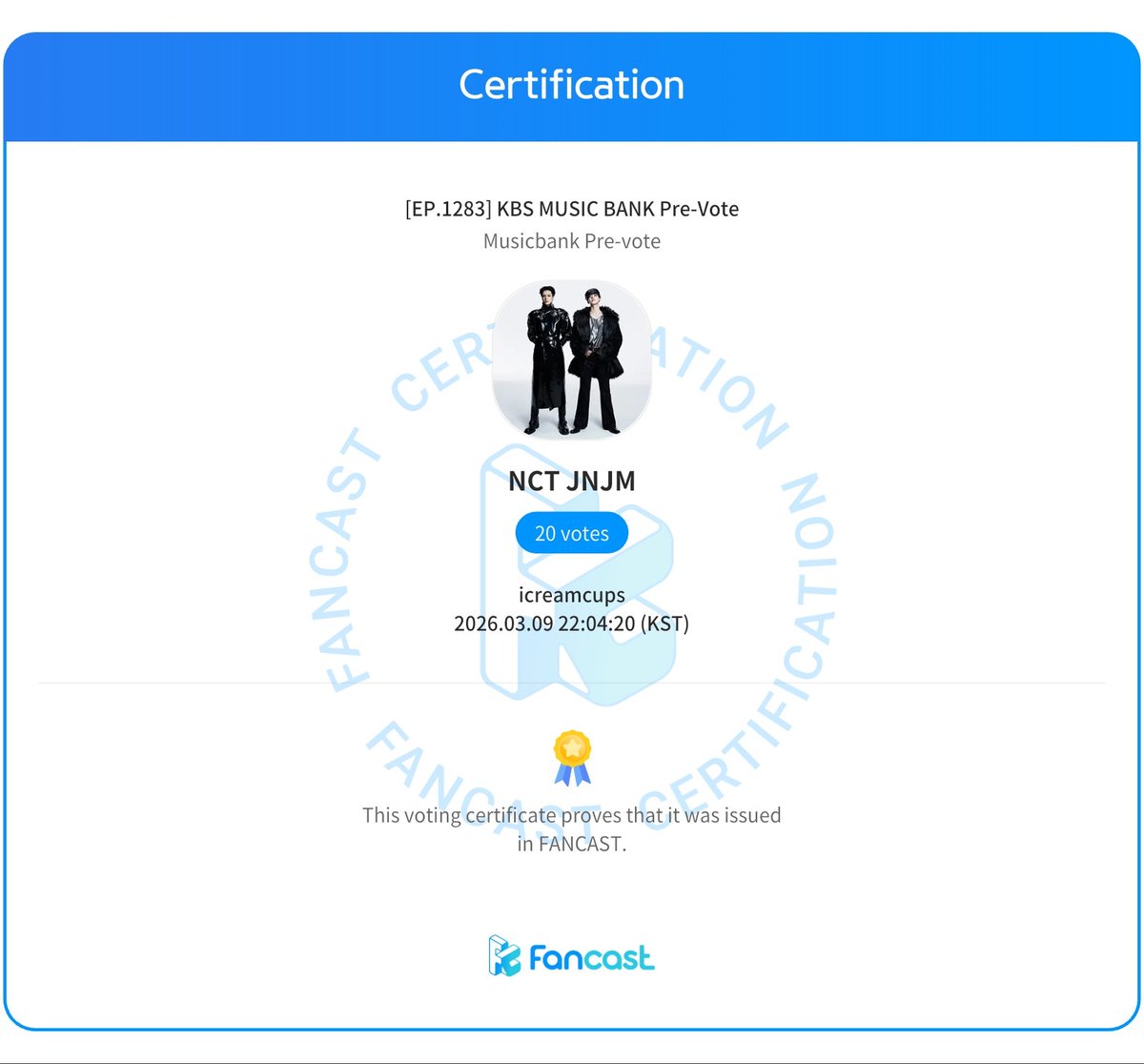
Task: Click the 20 votes badge
Action: click(x=572, y=533)
